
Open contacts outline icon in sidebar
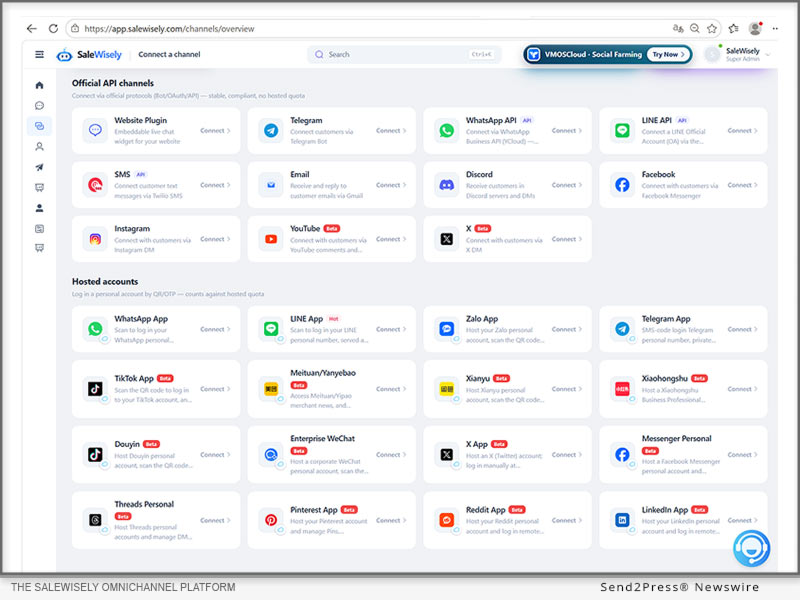tap(39, 146)
